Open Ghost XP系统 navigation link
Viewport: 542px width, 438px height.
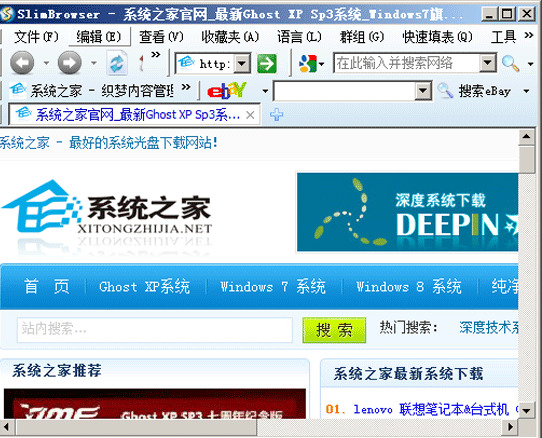coord(144,287)
